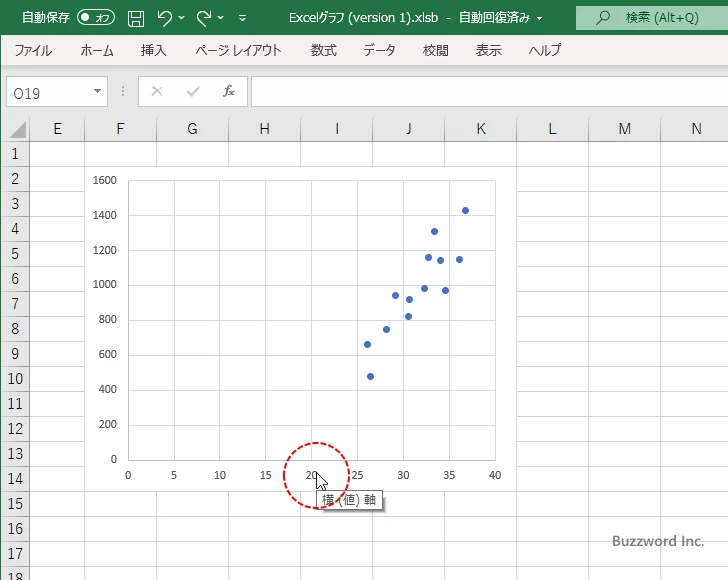This screenshot has height=580, width=728.
Task: Click the horizontal axis label 20
Action: pos(311,475)
